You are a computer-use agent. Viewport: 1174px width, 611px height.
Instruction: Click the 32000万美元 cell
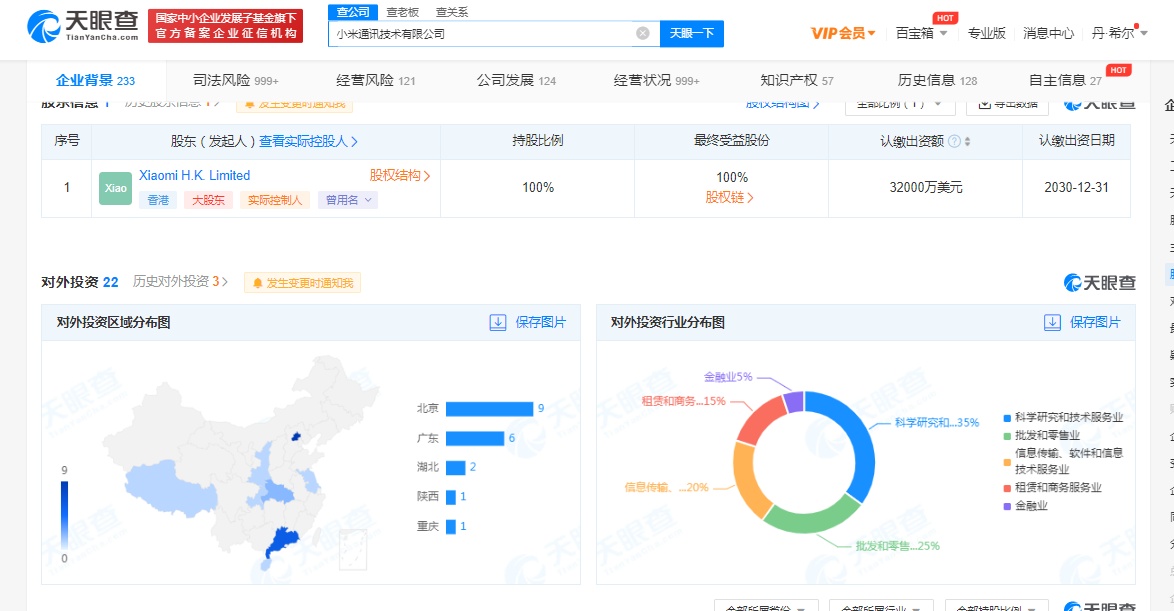click(925, 187)
